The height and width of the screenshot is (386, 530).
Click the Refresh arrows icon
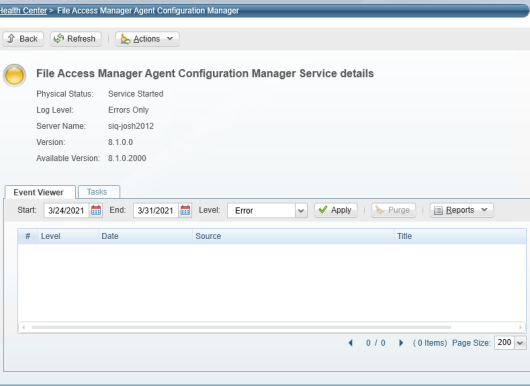pyautogui.click(x=59, y=39)
